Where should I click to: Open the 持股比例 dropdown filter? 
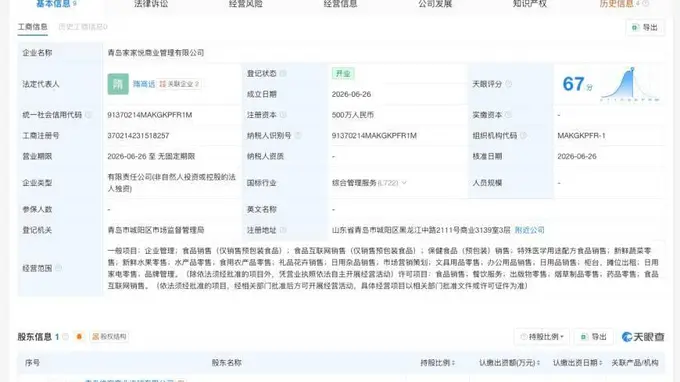[542, 337]
